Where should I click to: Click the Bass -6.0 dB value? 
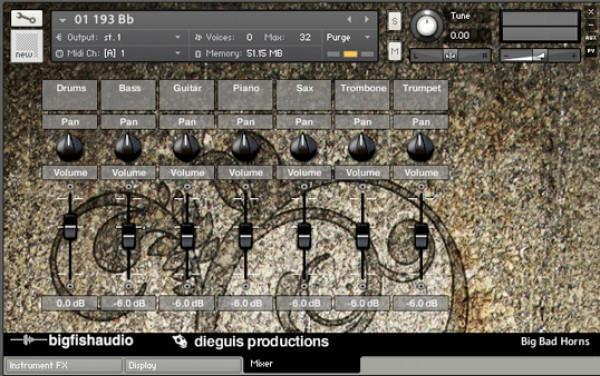point(128,303)
